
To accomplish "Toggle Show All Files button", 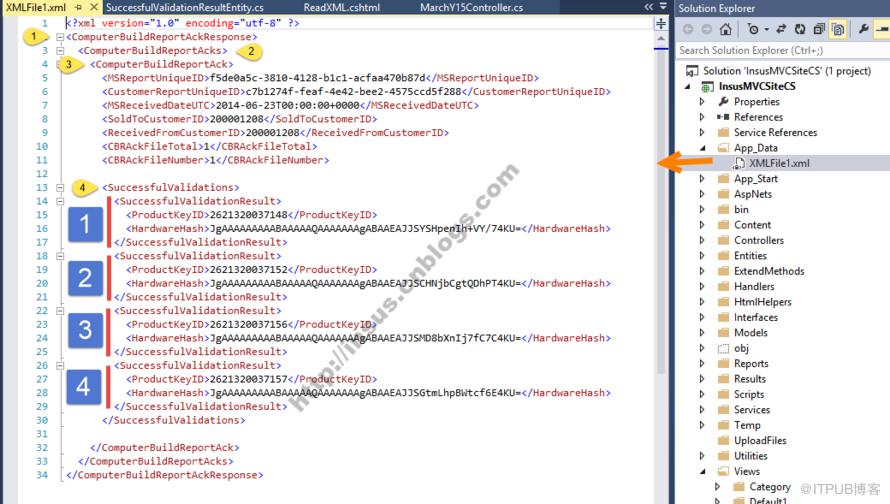I will pyautogui.click(x=838, y=29).
